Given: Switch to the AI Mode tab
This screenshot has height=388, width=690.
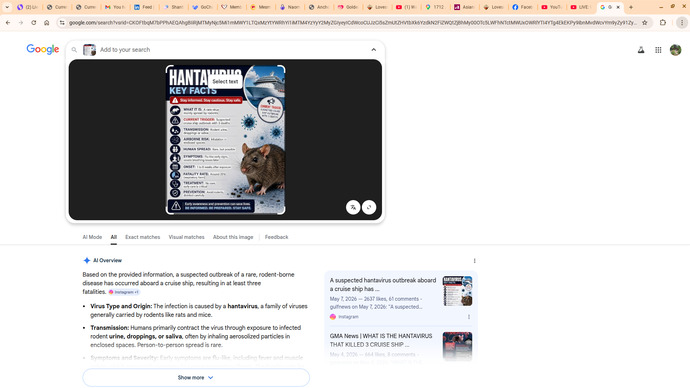Looking at the screenshot, I should pyautogui.click(x=92, y=237).
